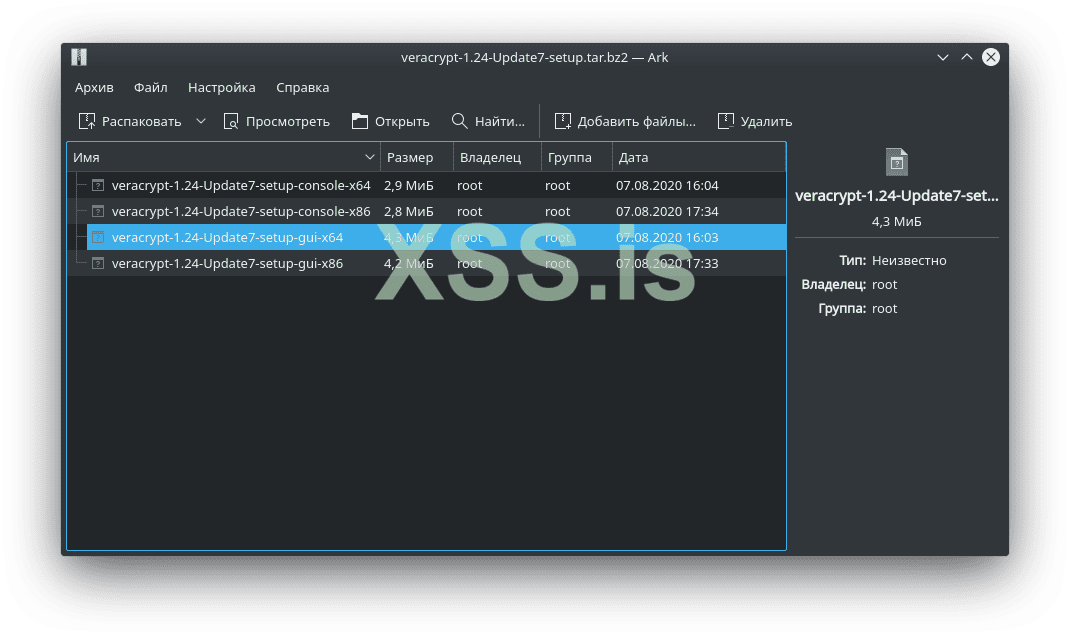Close the Ark window
This screenshot has height=635, width=1070.
[991, 57]
